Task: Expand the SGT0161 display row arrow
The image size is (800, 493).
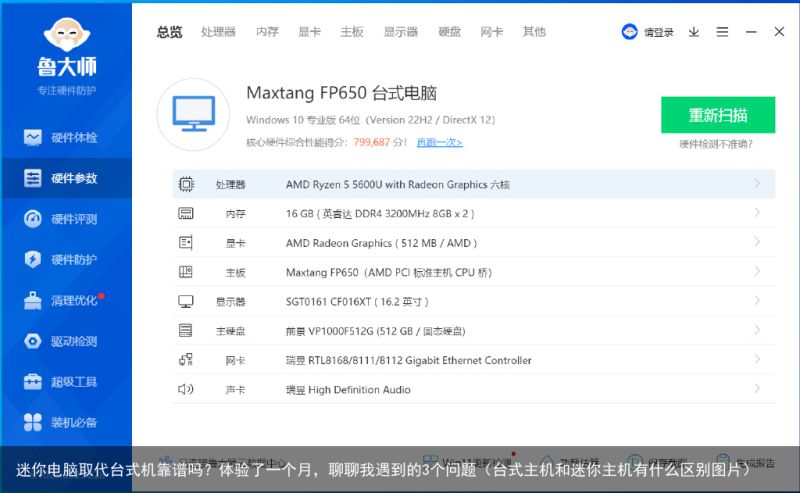Action: (x=757, y=300)
